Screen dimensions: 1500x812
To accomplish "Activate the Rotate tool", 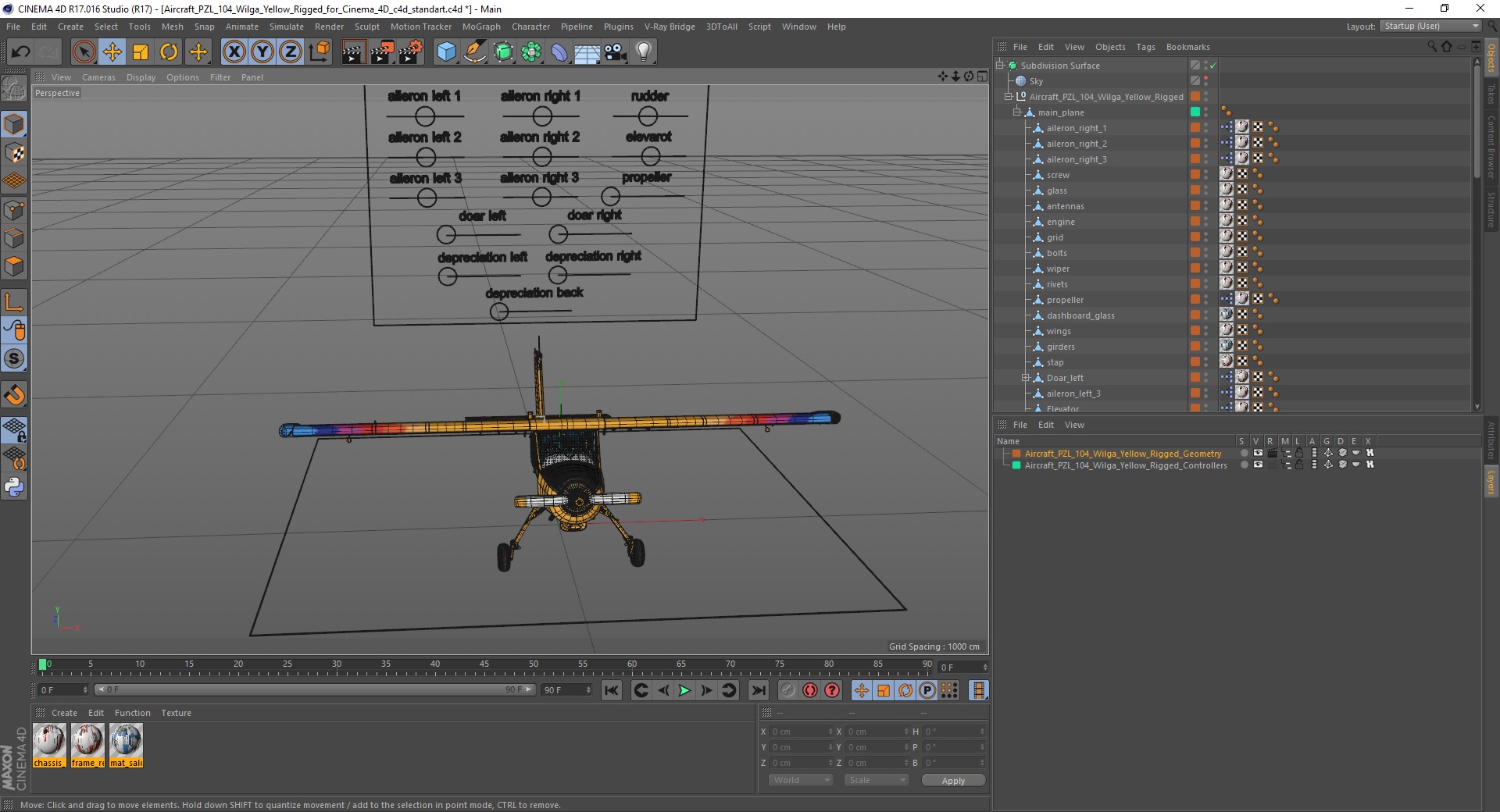I will click(x=169, y=52).
